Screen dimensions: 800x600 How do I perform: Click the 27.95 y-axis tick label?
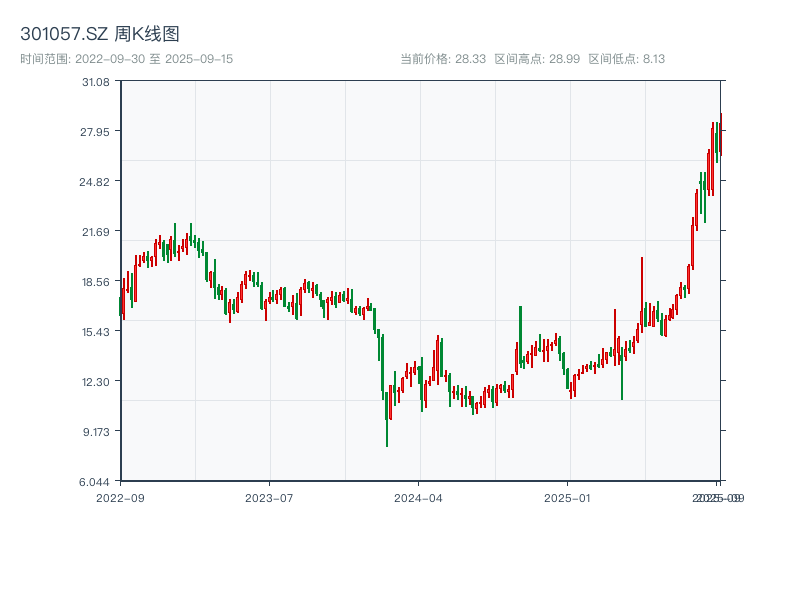(96, 131)
